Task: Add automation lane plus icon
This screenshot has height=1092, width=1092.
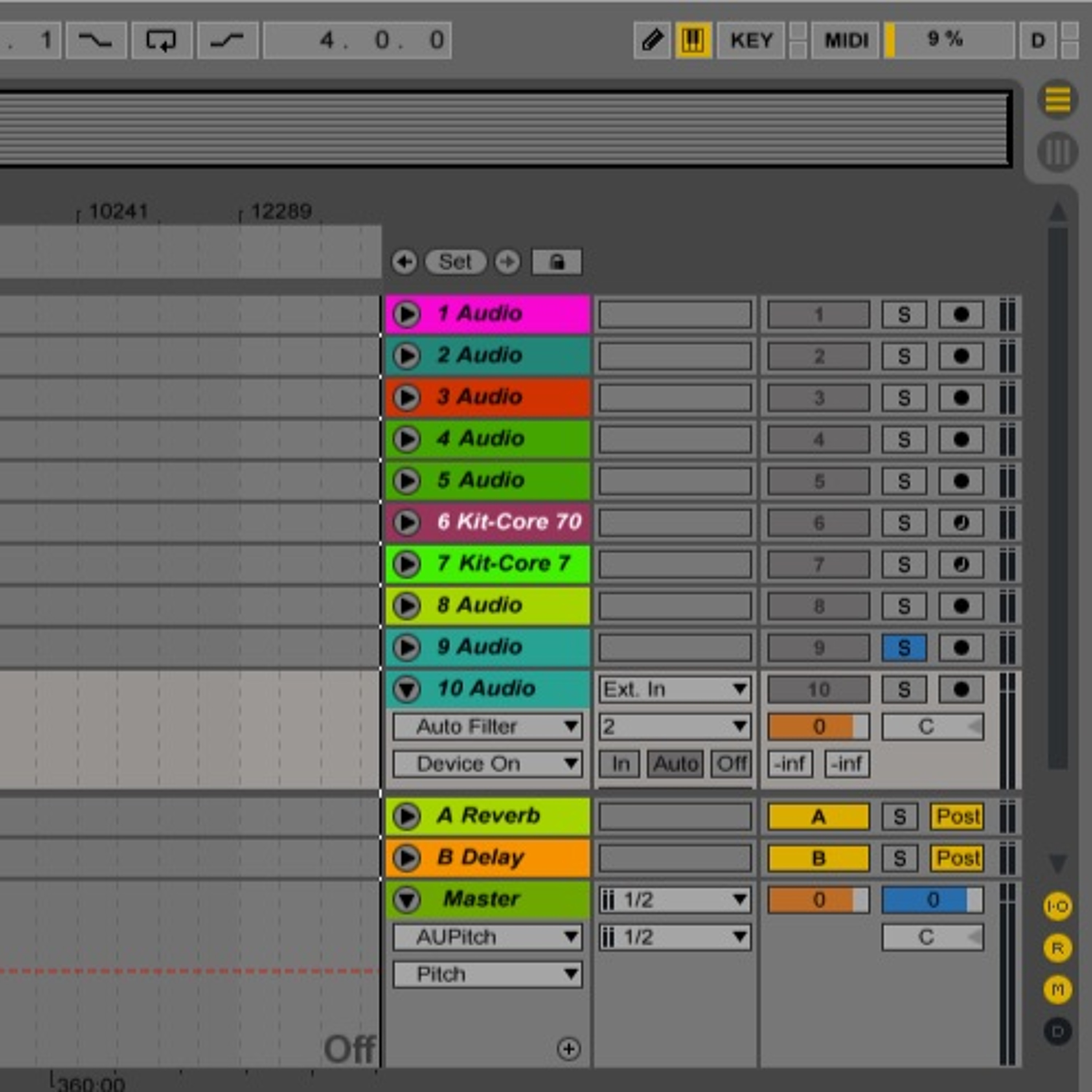Action: [569, 1048]
